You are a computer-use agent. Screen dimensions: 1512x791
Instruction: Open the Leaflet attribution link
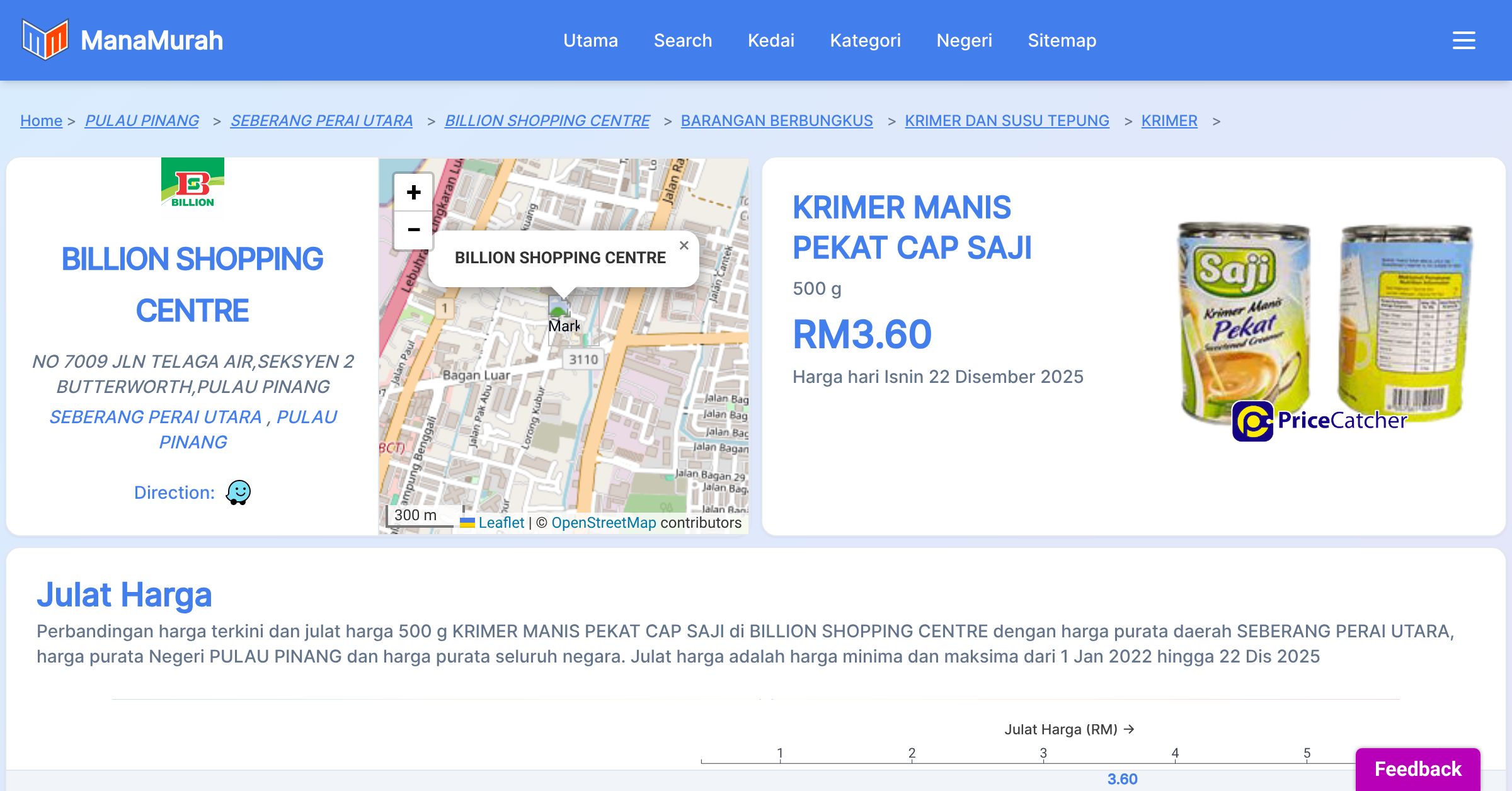501,523
